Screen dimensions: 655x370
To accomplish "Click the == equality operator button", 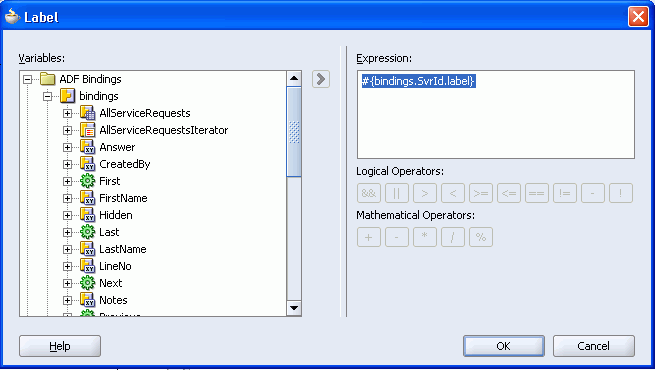I will point(537,193).
